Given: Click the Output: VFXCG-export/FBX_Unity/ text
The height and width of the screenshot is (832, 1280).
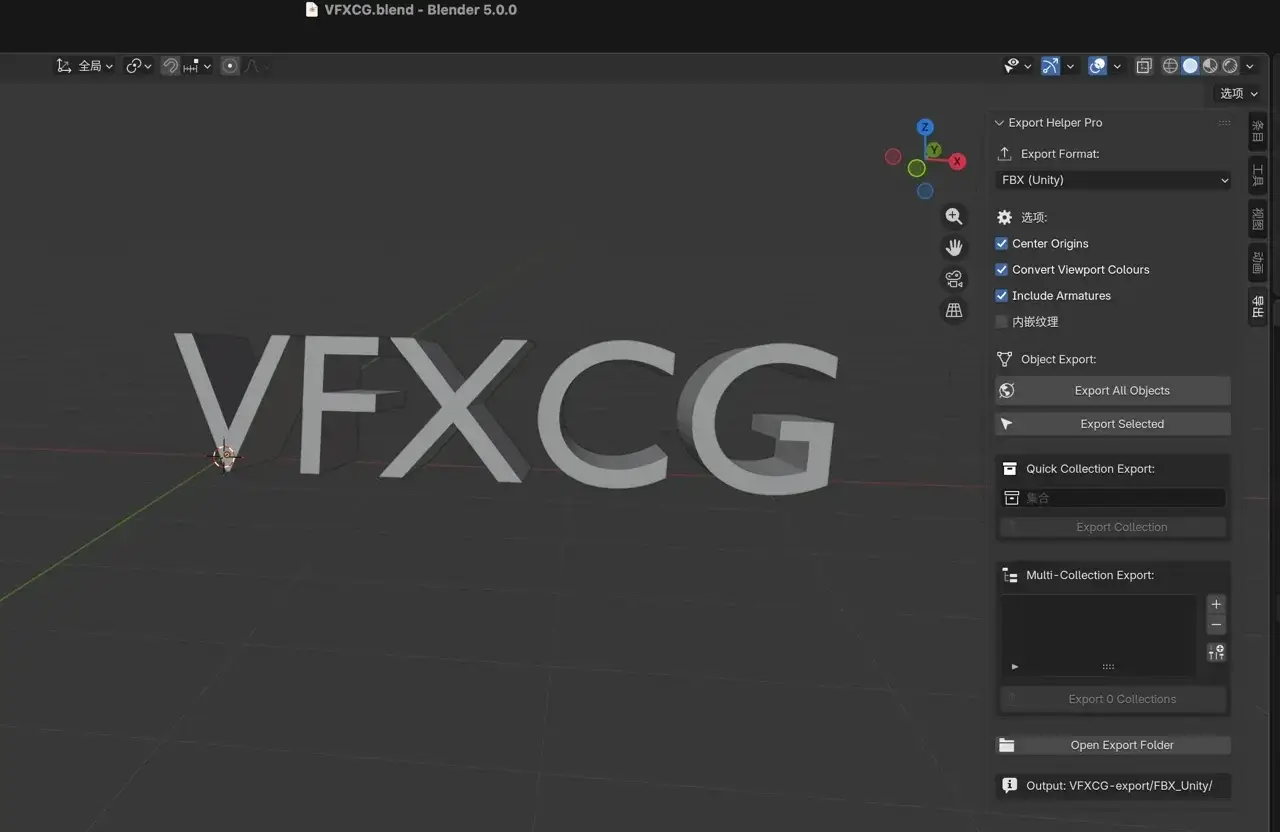Looking at the screenshot, I should tap(1119, 786).
